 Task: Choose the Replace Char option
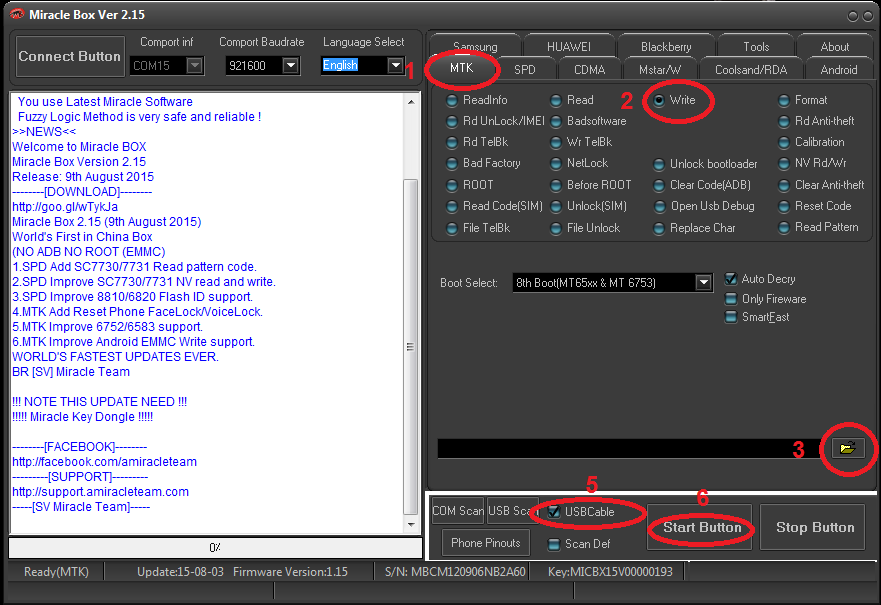coord(695,228)
